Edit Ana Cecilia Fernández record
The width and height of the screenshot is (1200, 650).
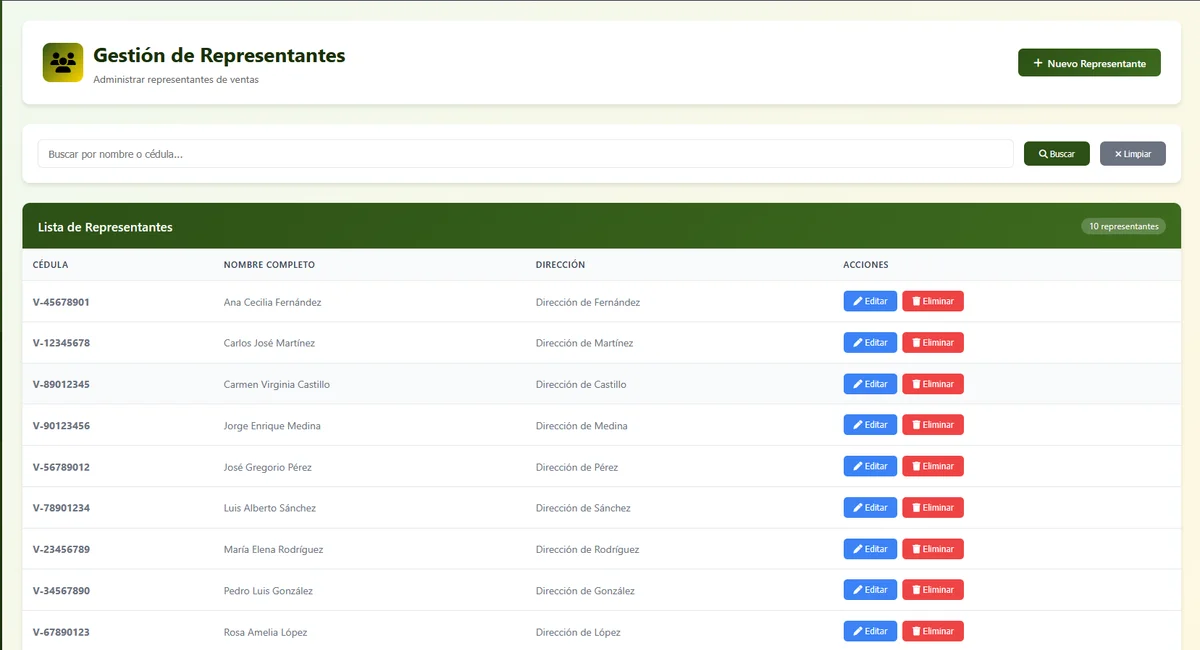tap(870, 301)
